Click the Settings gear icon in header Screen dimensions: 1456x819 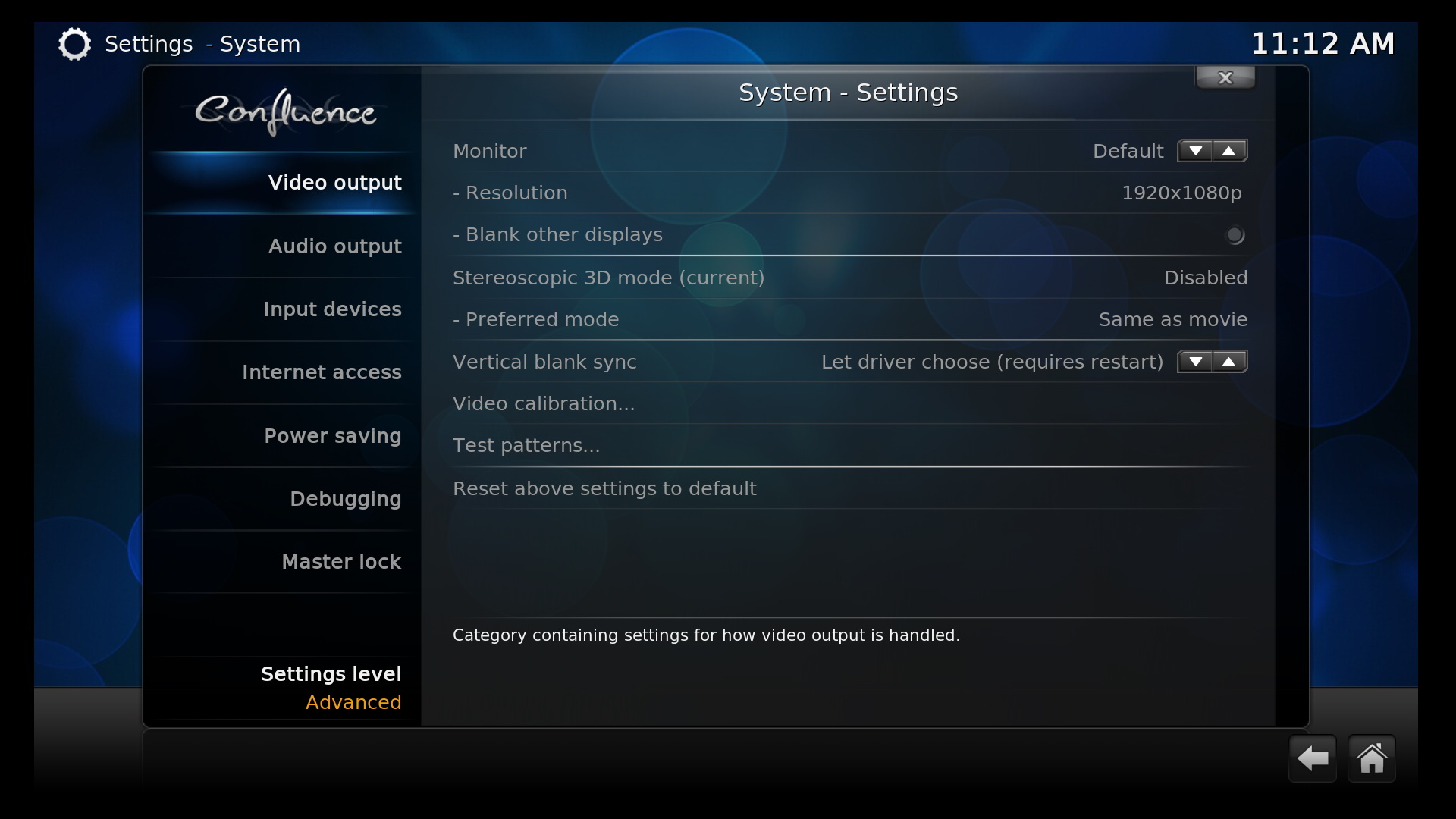click(74, 44)
